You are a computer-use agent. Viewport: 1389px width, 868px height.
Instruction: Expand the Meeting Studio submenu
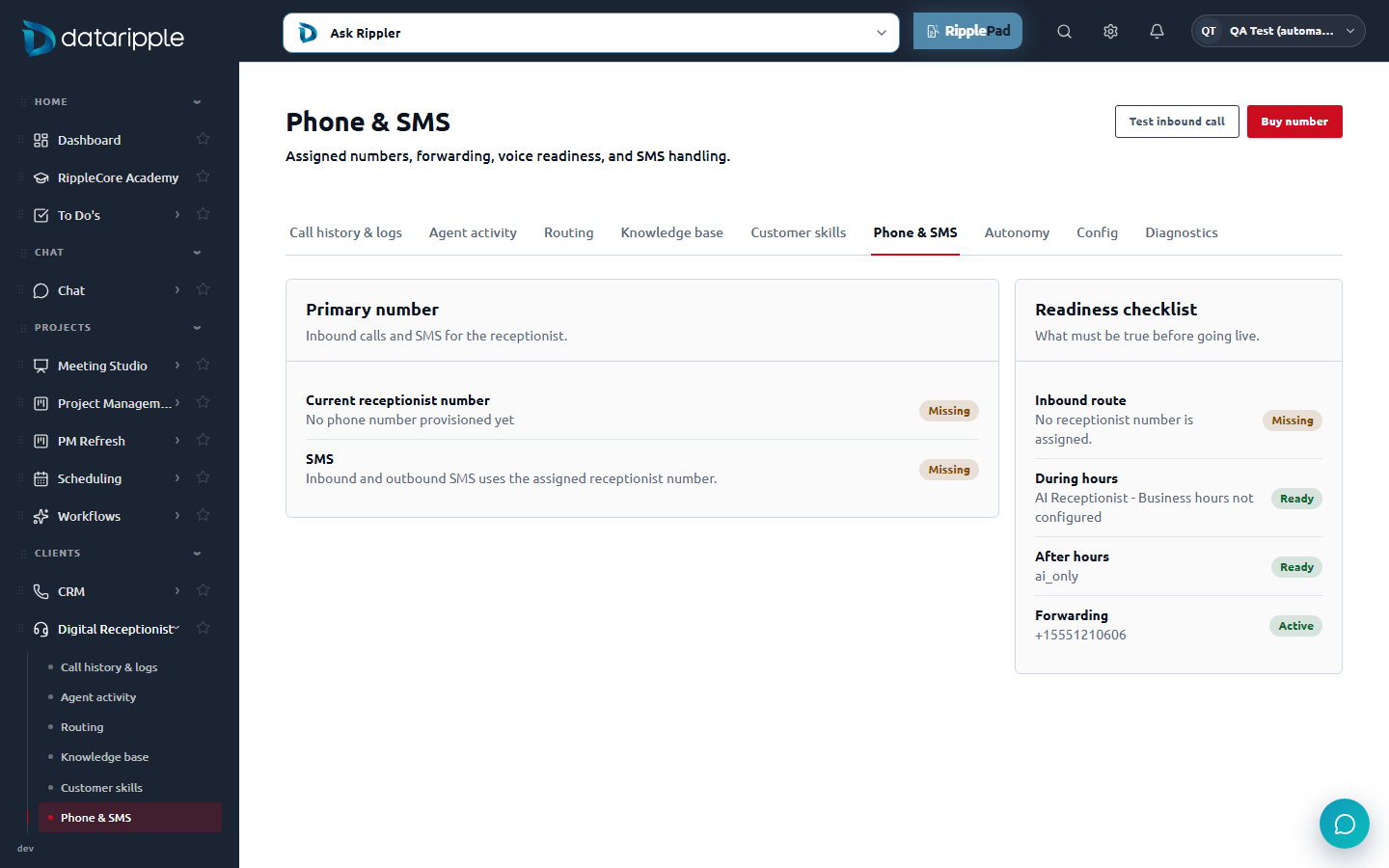[177, 366]
